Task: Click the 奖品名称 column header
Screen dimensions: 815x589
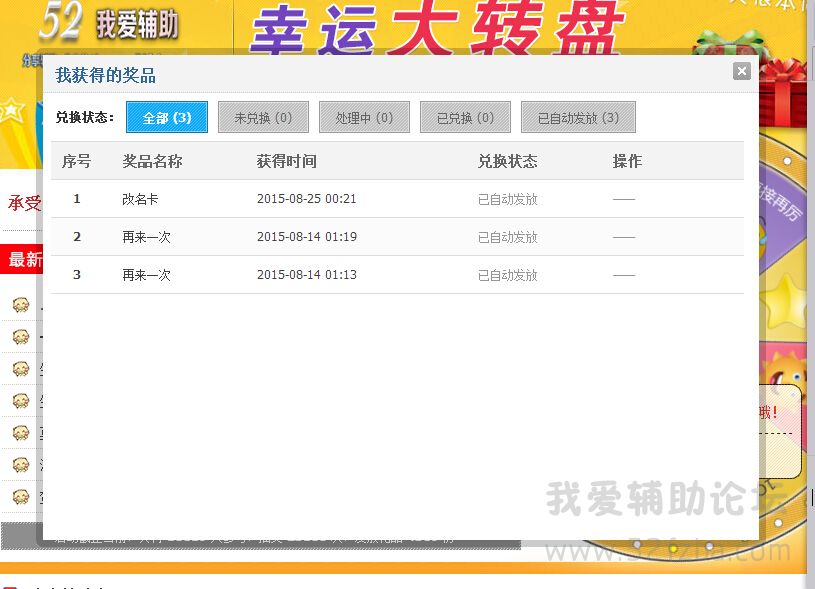Action: click(152, 161)
